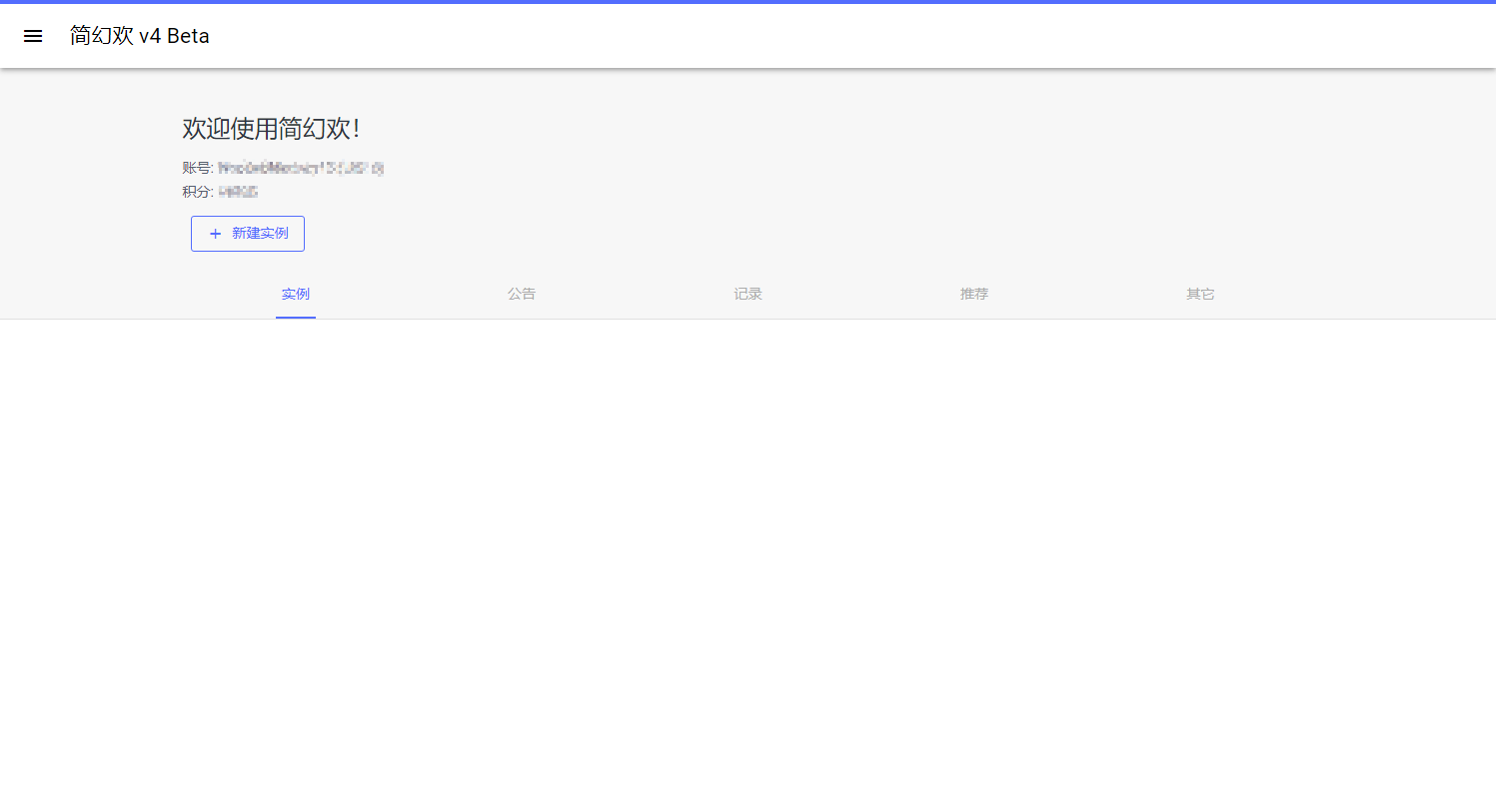The image size is (1496, 812).
Task: Click the 欢迎使用简幻欢! heading
Action: [271, 129]
